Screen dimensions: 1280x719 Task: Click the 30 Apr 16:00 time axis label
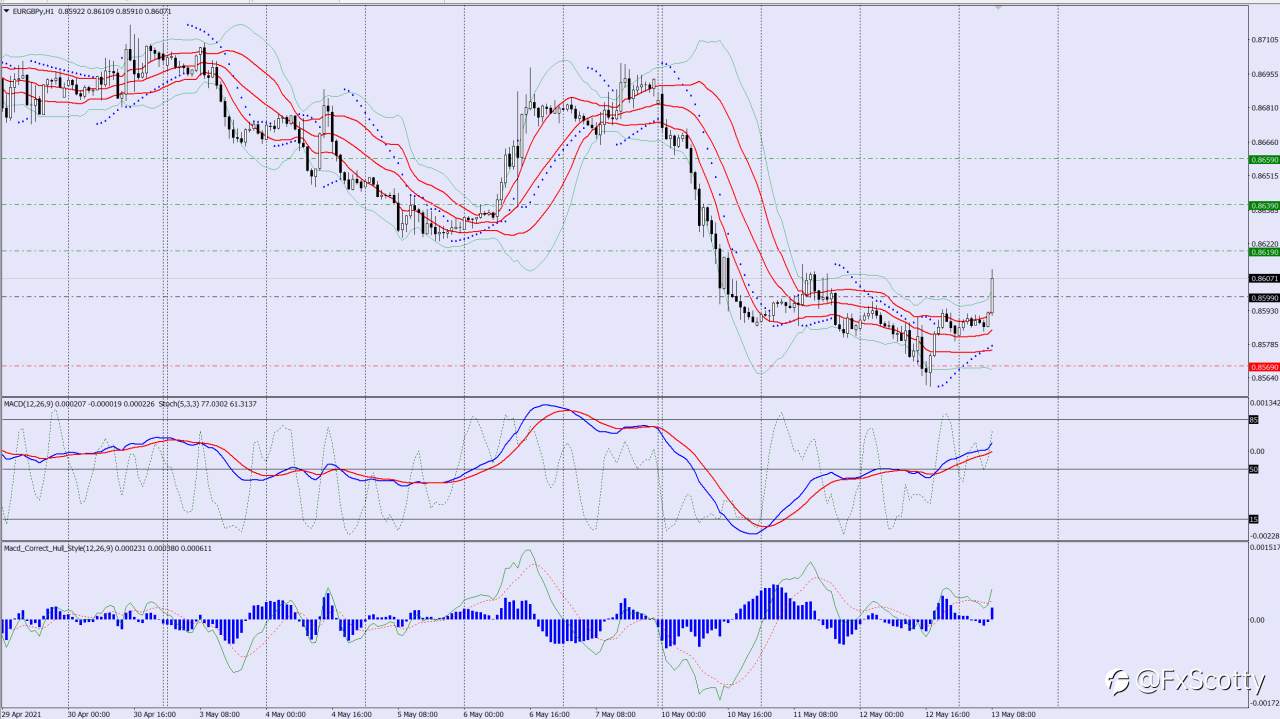click(155, 714)
